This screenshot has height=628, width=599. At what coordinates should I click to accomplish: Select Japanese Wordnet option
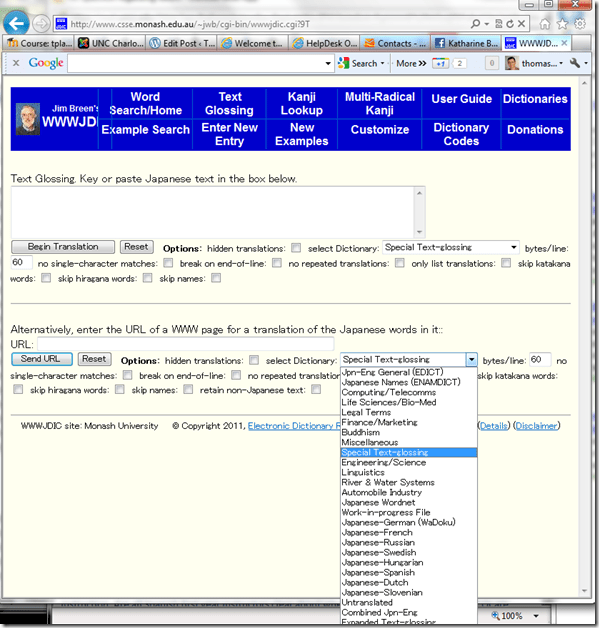pos(408,502)
